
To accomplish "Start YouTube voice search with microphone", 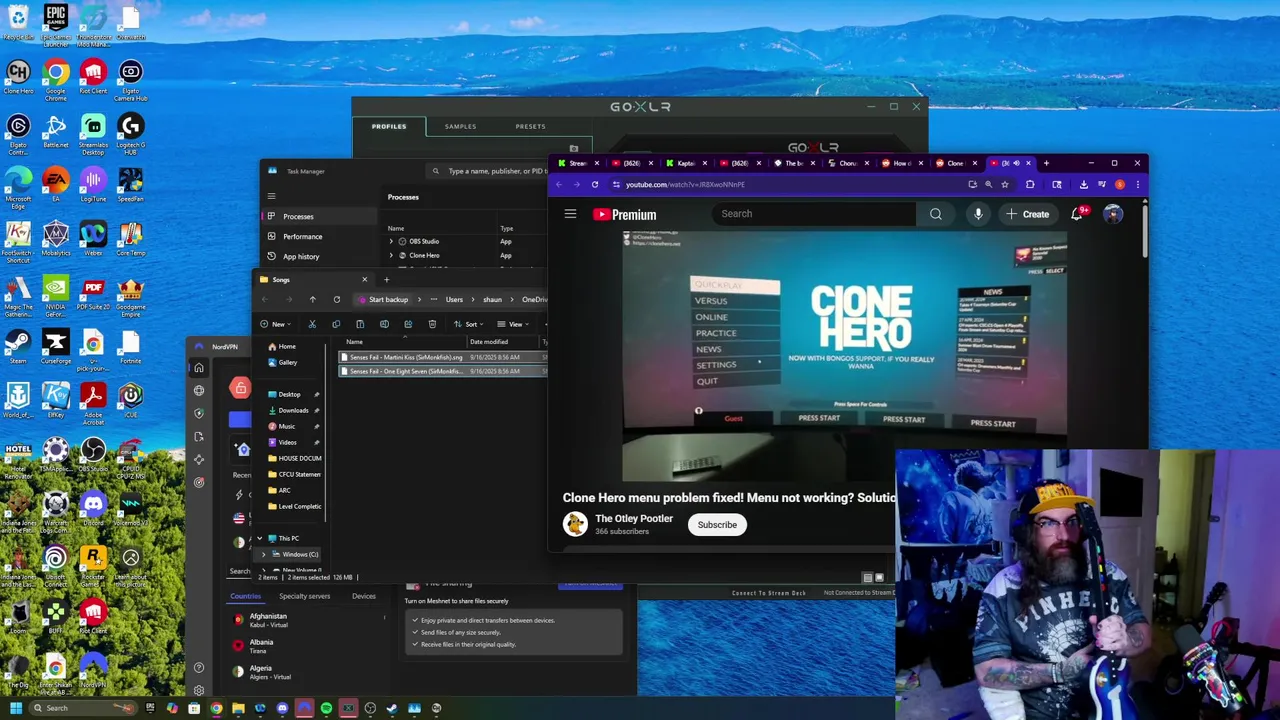I will 978,214.
